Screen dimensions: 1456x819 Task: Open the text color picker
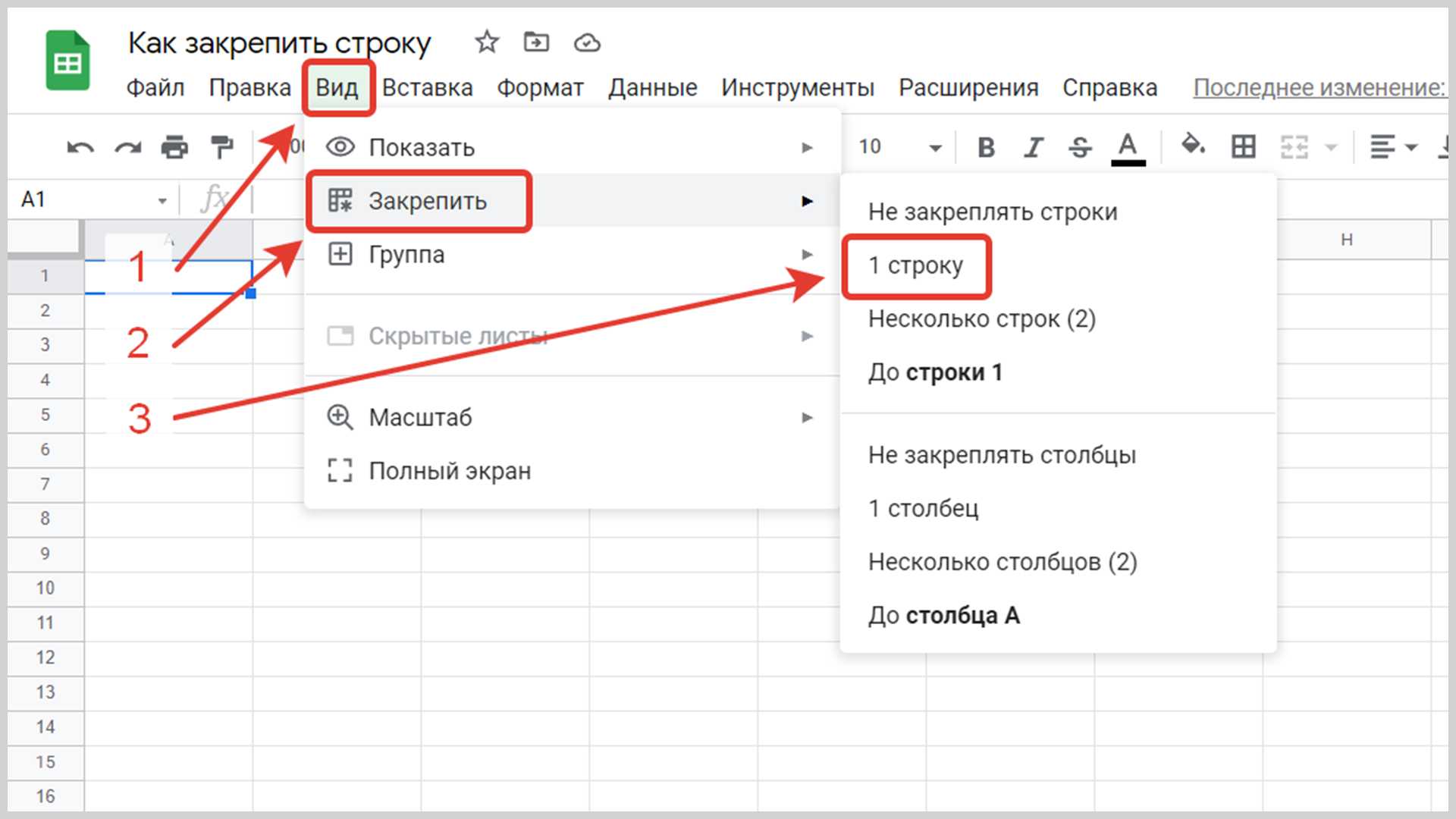pyautogui.click(x=1128, y=148)
